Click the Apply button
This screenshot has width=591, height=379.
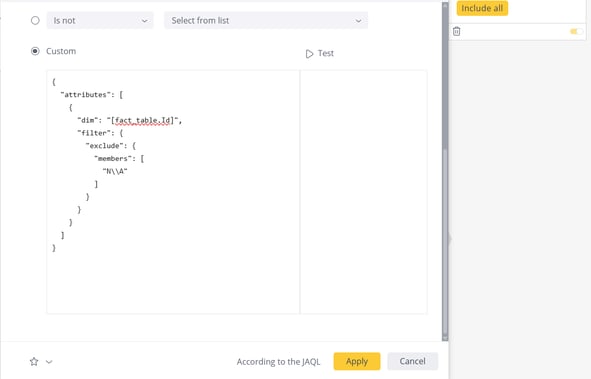click(x=357, y=361)
